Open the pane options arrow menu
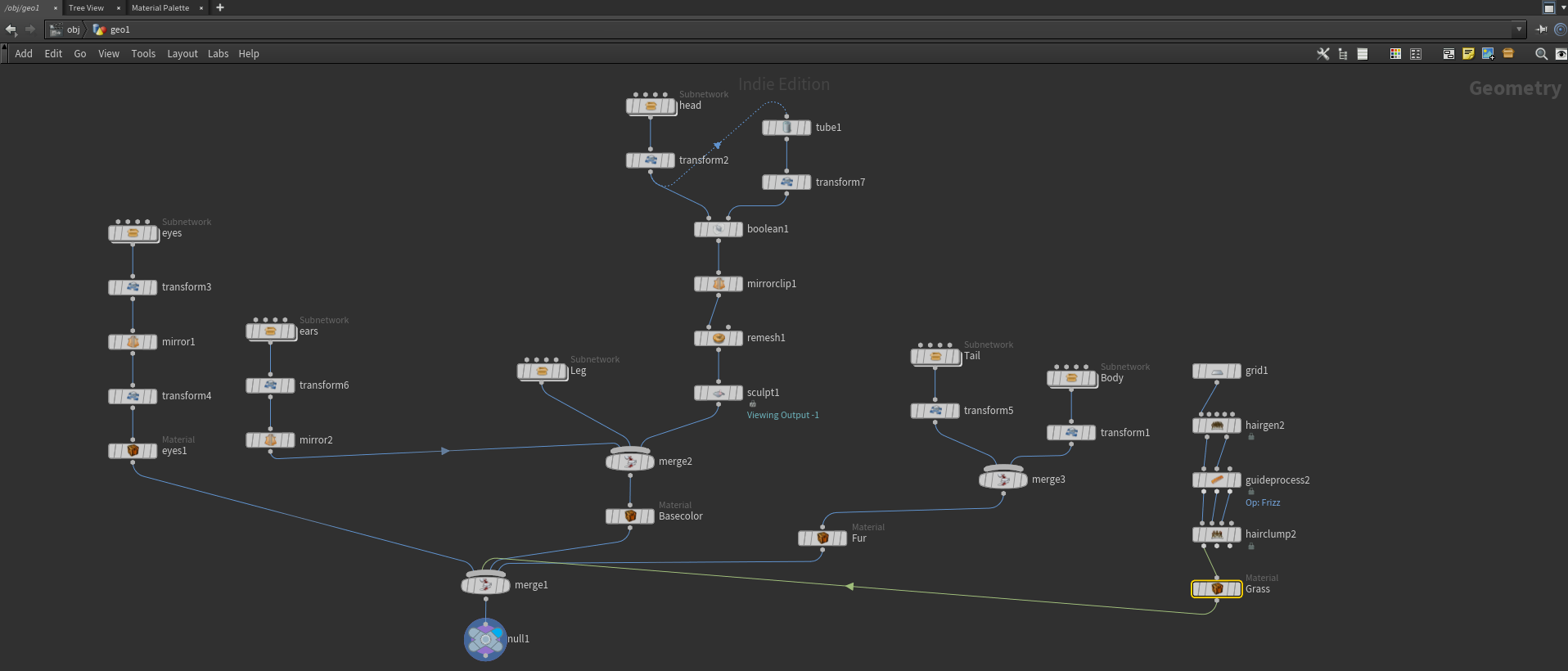Image resolution: width=1568 pixels, height=671 pixels. tap(1562, 7)
